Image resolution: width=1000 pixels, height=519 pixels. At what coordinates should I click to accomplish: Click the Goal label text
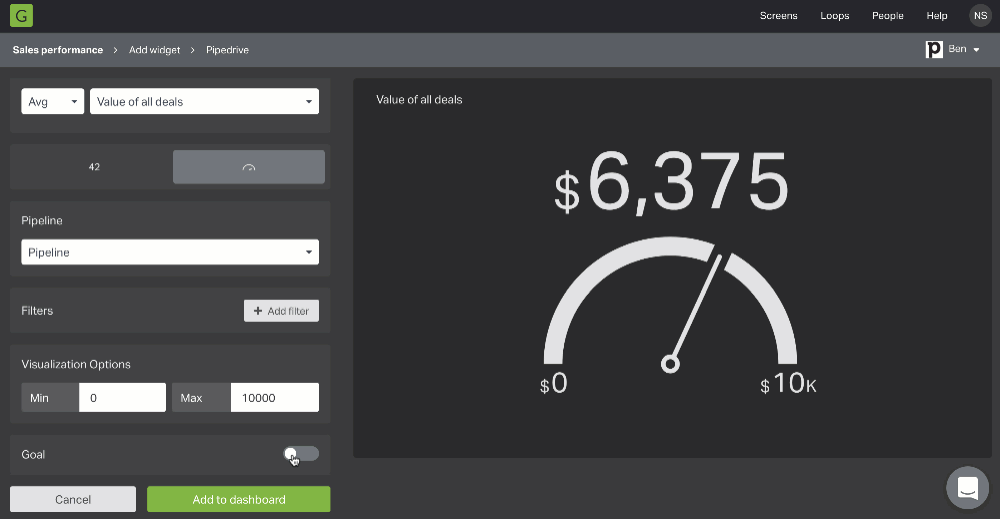[33, 455]
